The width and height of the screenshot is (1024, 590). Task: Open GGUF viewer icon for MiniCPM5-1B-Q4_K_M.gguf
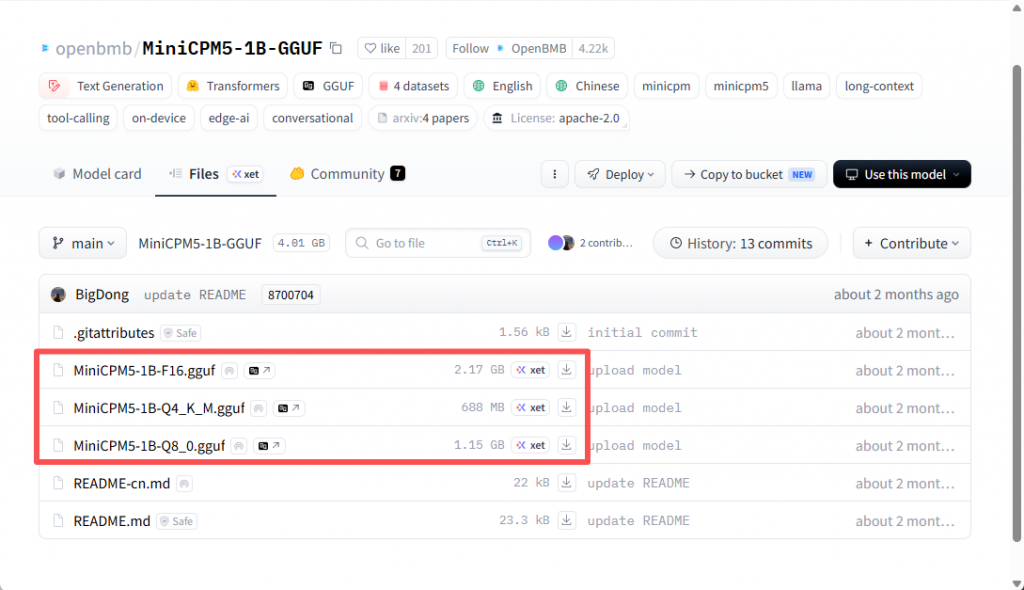[289, 408]
